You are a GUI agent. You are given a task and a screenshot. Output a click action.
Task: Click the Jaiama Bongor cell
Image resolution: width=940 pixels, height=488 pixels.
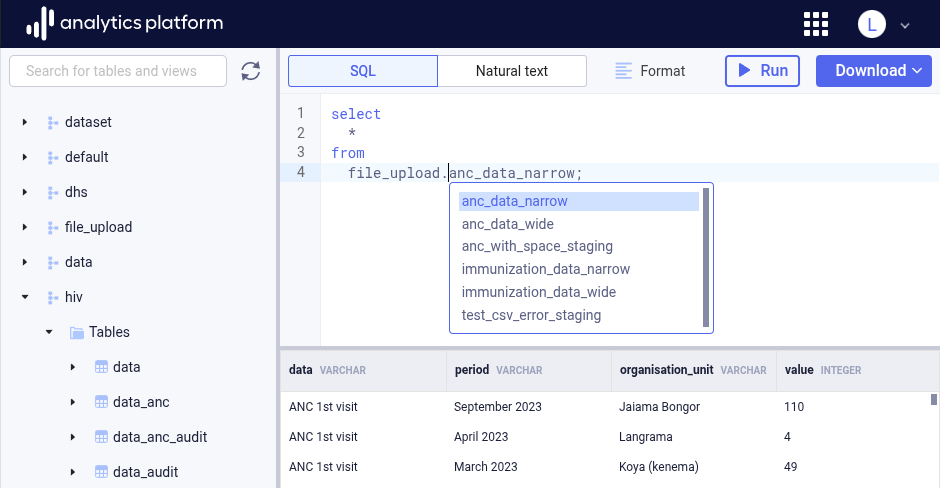(659, 406)
